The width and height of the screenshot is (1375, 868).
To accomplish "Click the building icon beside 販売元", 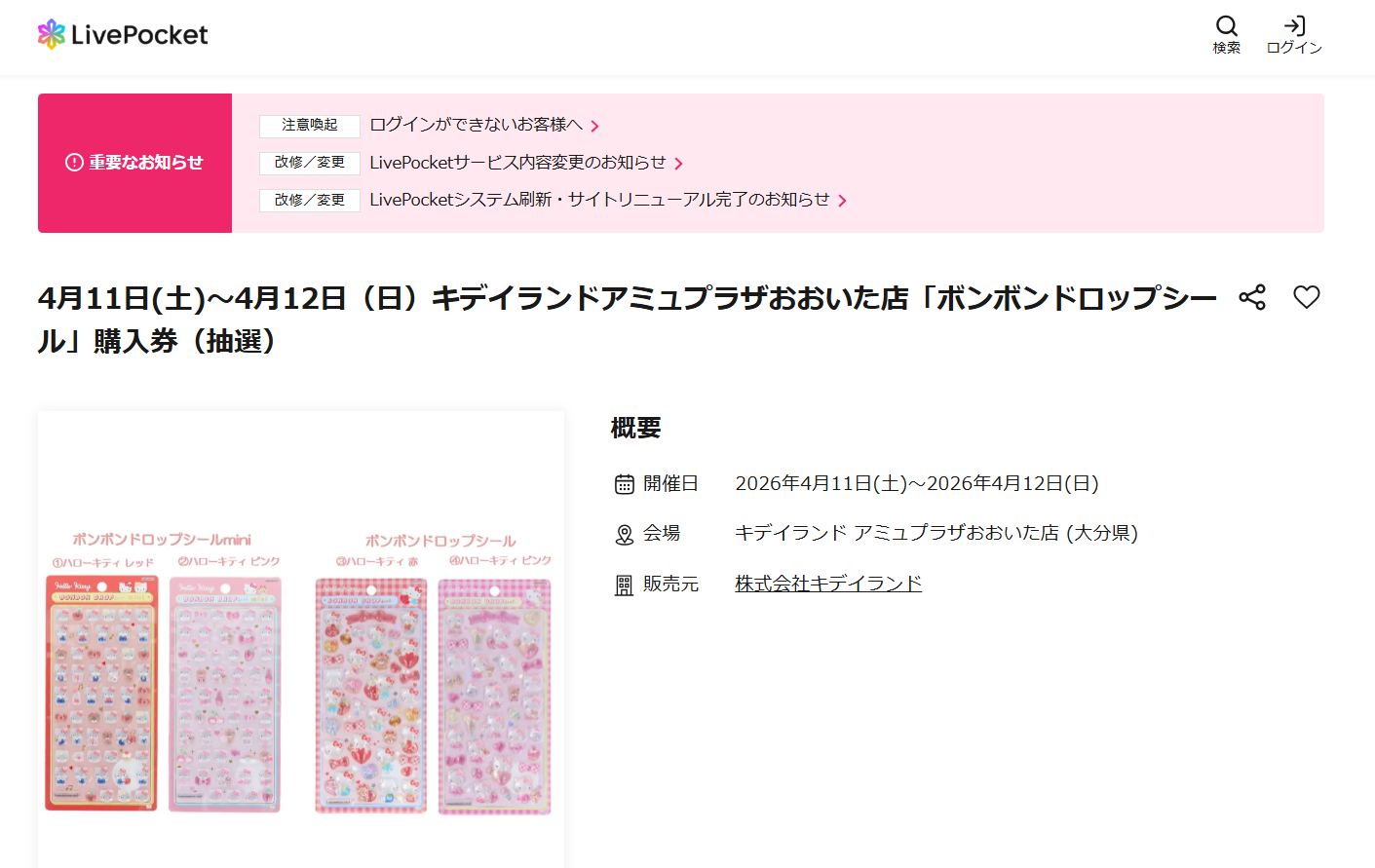I will [x=625, y=585].
